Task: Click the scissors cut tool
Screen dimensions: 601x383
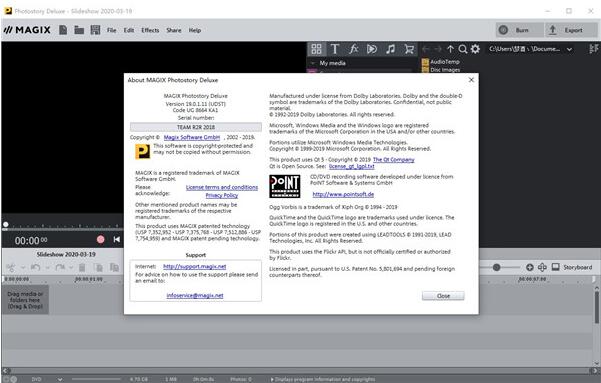Action: click(x=11, y=267)
